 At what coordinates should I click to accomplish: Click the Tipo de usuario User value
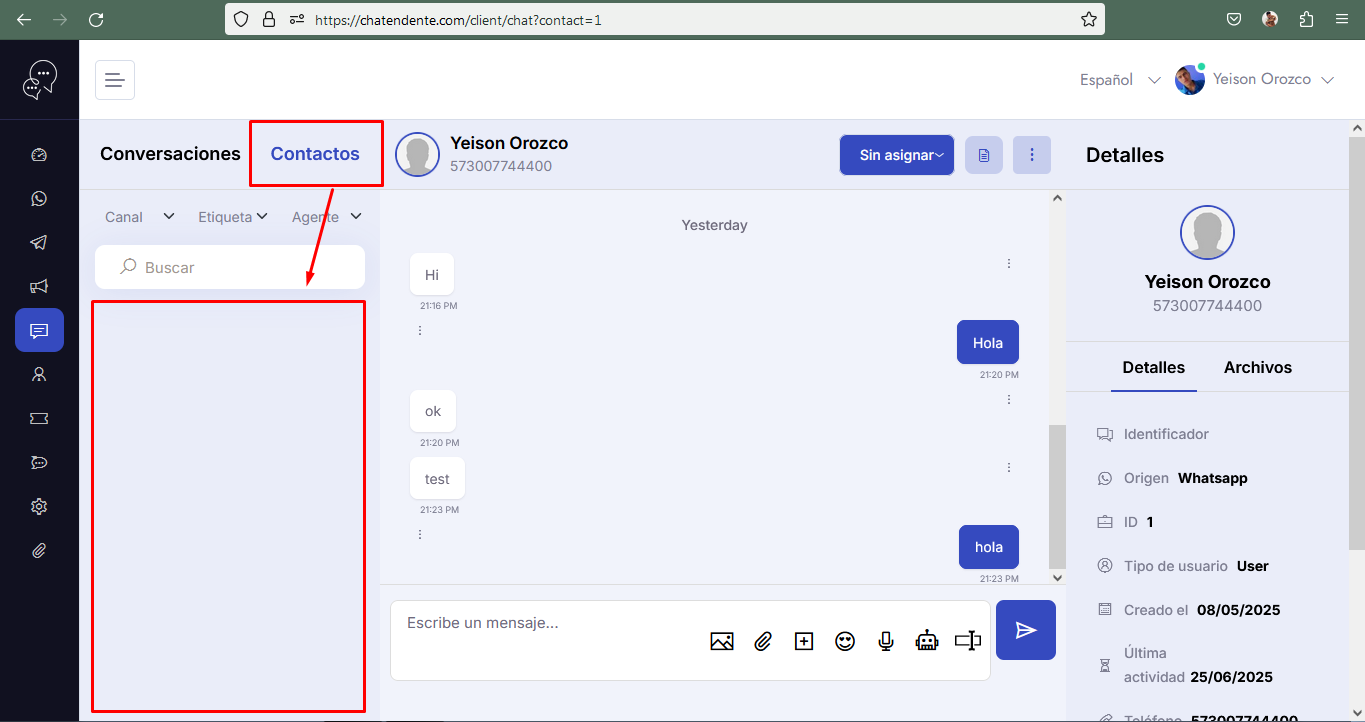(1253, 566)
